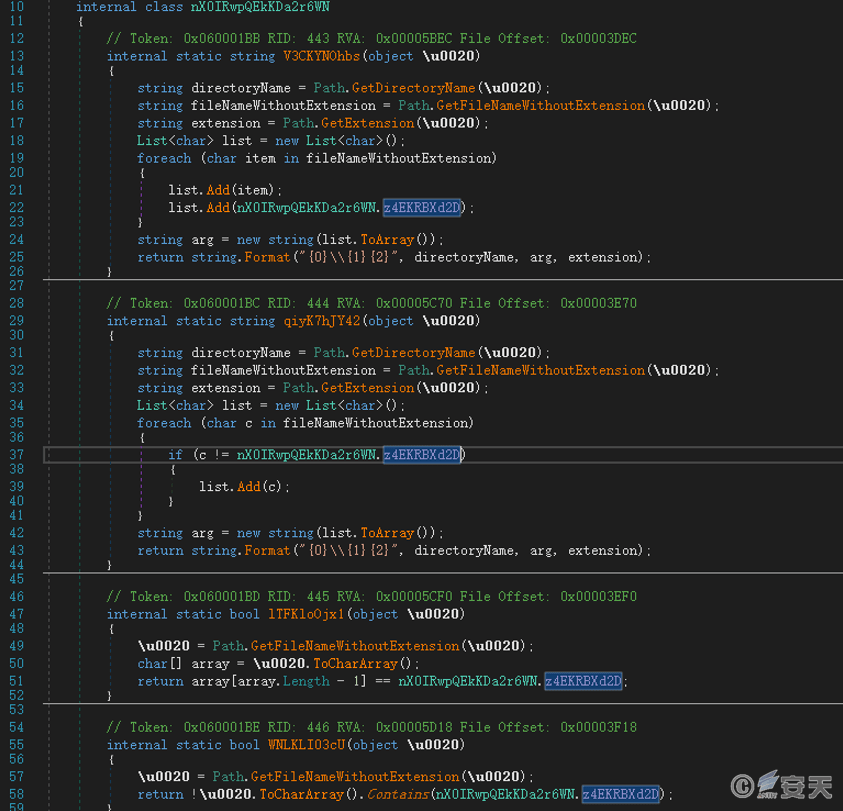The image size is (843, 811).
Task: Click token comment with RID 445
Action: coord(370,597)
